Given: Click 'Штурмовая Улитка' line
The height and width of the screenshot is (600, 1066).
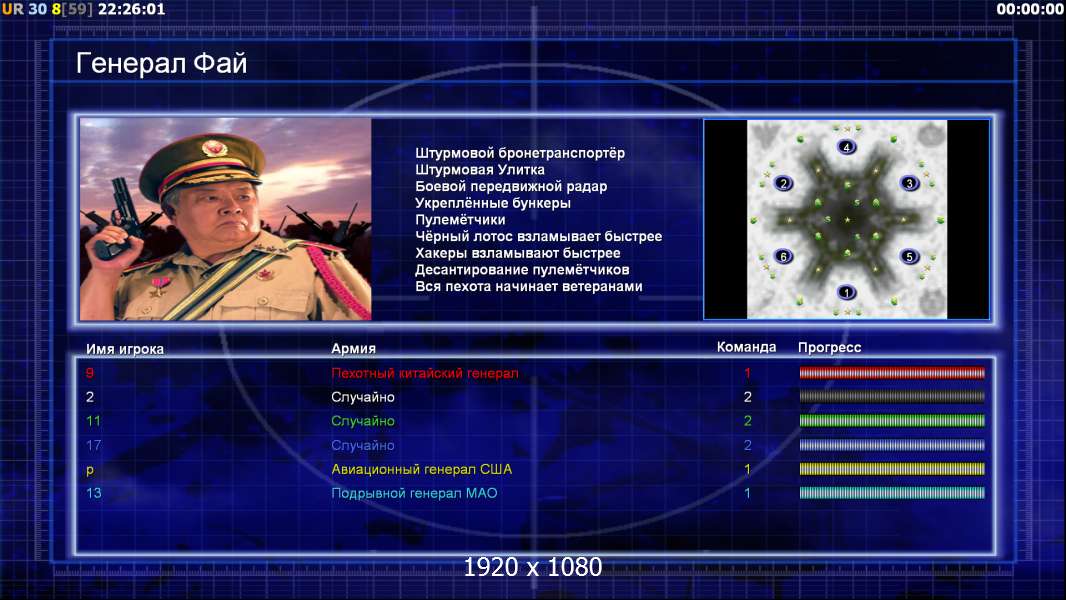Looking at the screenshot, I should click(480, 170).
